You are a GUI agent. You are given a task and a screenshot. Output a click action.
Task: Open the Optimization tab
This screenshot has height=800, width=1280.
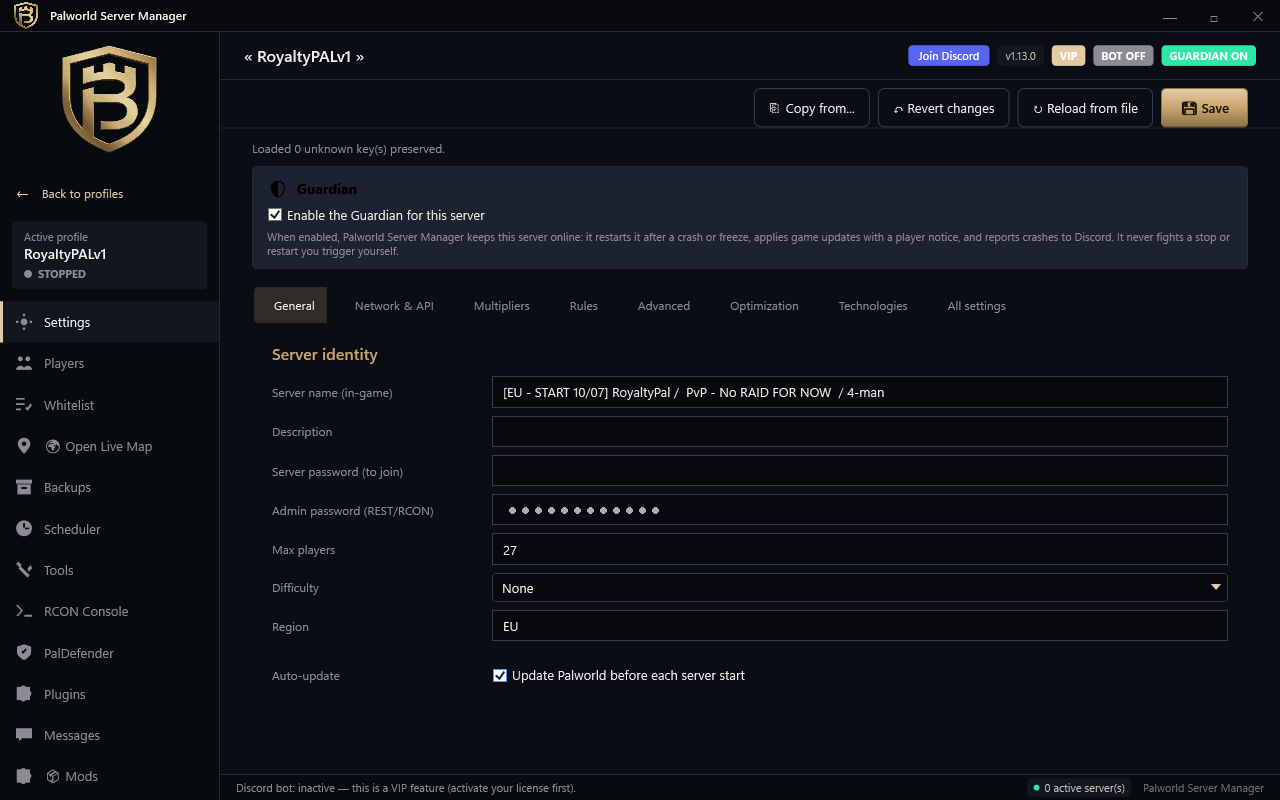pyautogui.click(x=764, y=305)
